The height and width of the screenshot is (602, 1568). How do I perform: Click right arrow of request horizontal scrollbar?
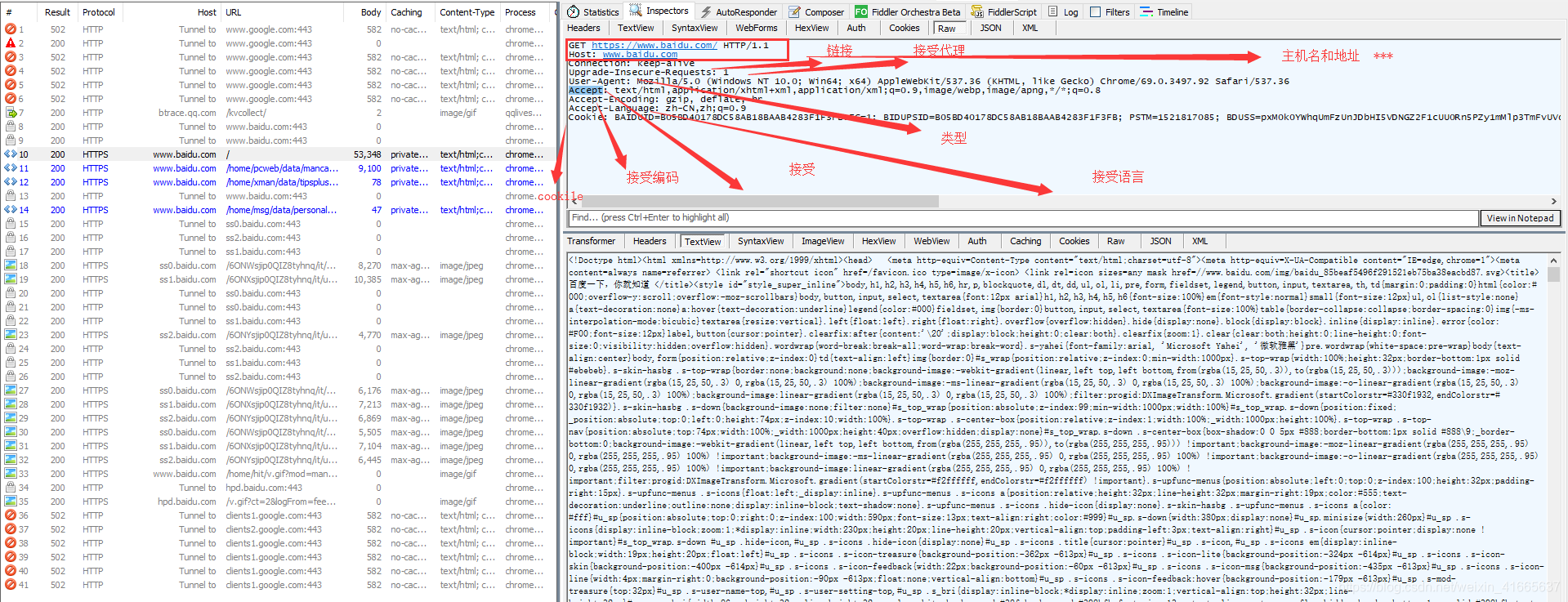point(1553,201)
